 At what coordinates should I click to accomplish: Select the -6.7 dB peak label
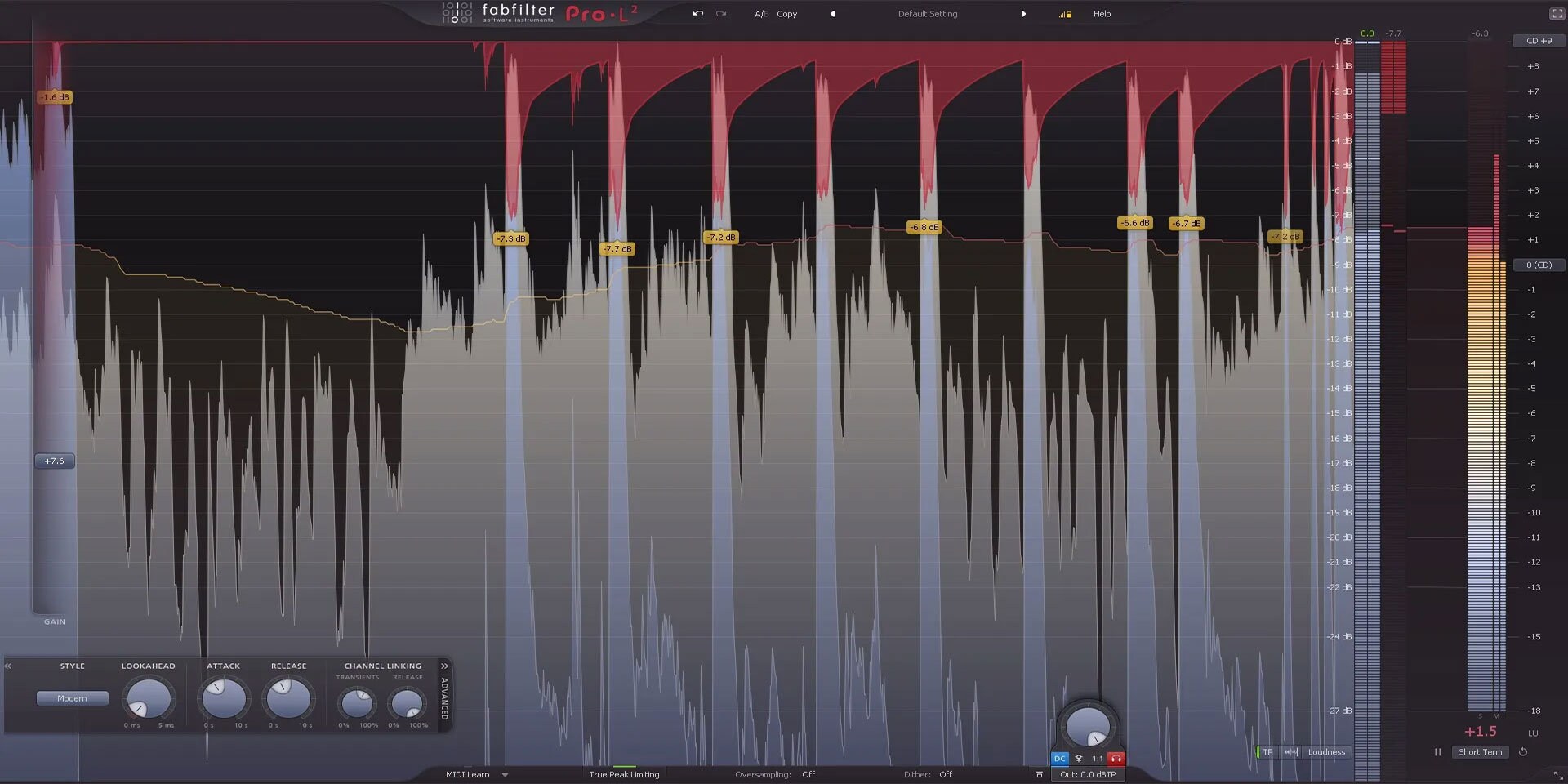click(x=1186, y=223)
